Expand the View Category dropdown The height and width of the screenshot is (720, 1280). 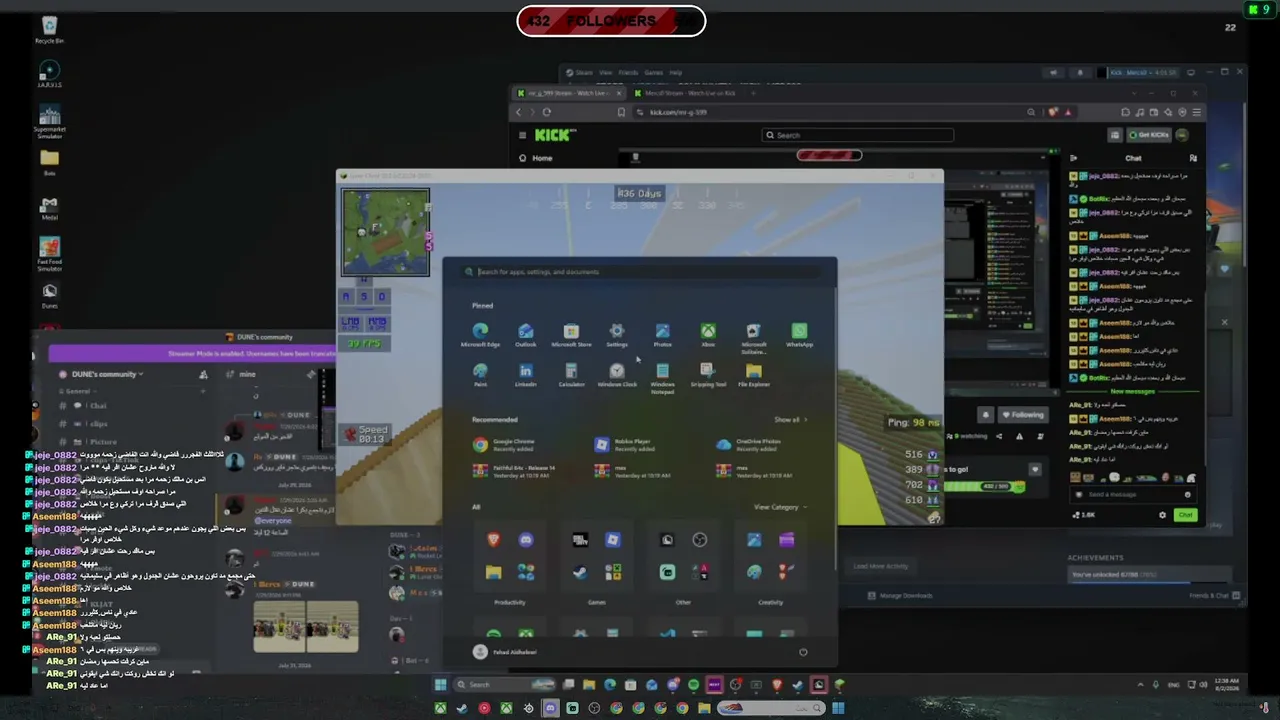click(780, 507)
